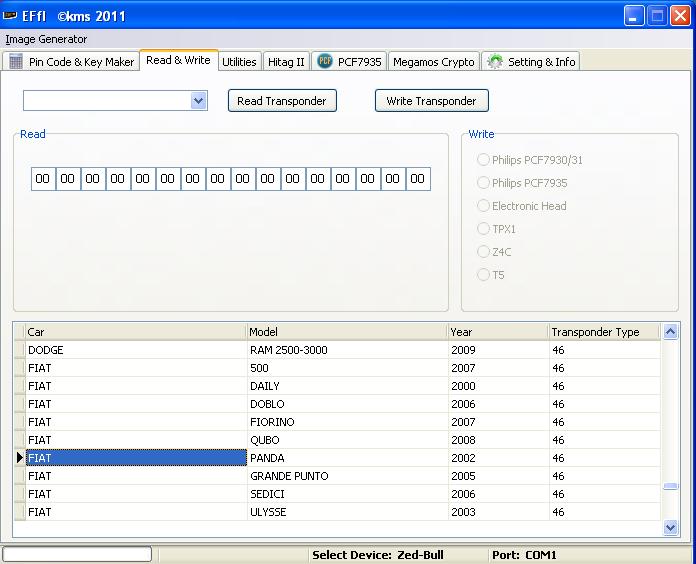
Task: Click the calculator icon on Pin Code tab
Action: click(16, 62)
